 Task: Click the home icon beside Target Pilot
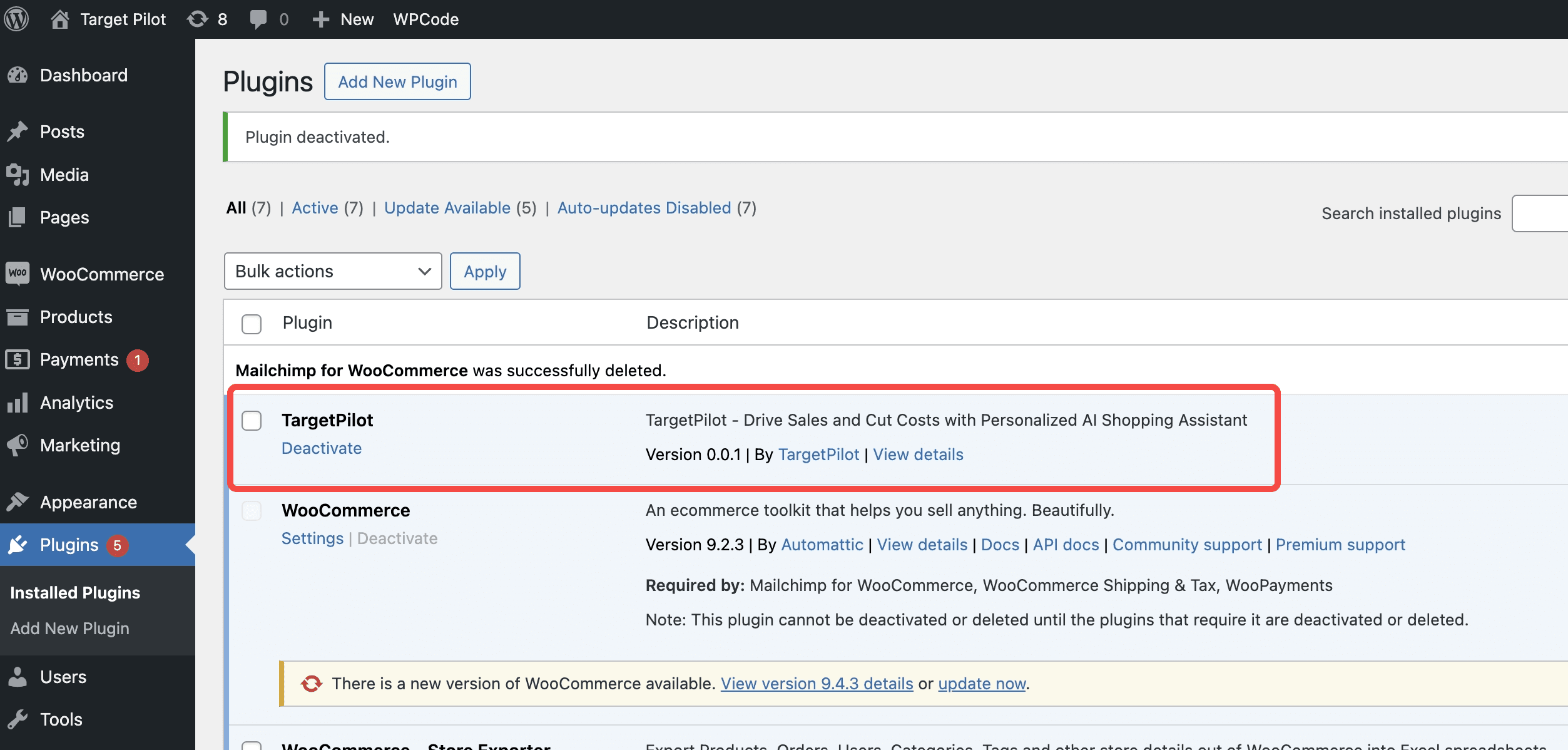(59, 19)
